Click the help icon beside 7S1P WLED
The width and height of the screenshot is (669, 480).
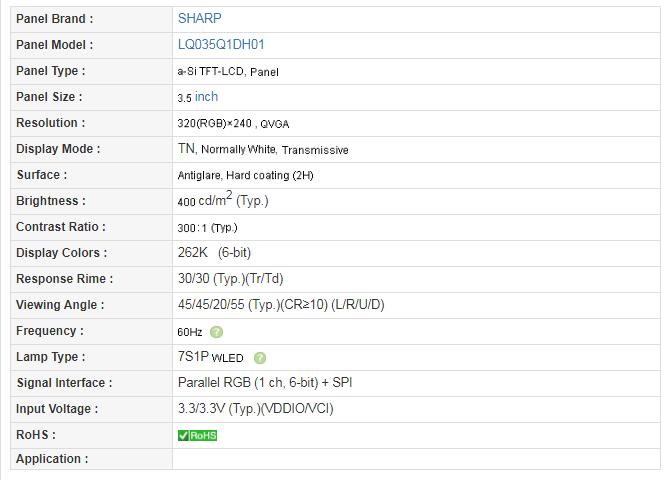[260, 358]
